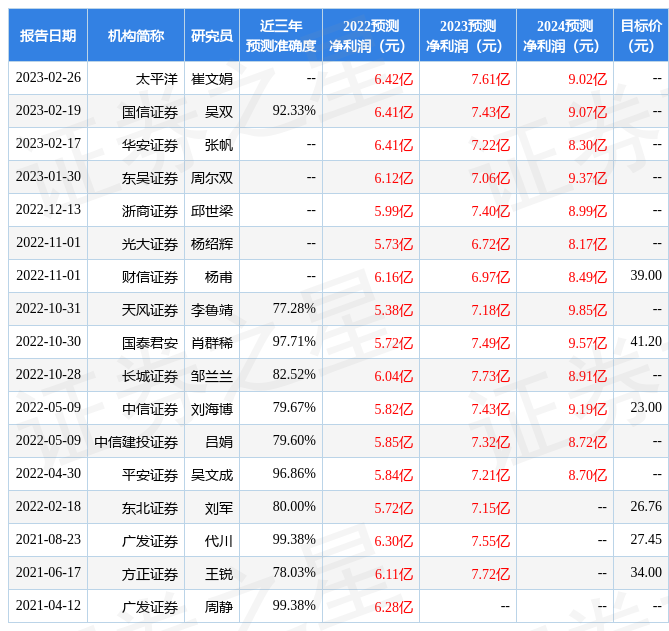Click the date 2023-01-30

[x=48, y=176]
